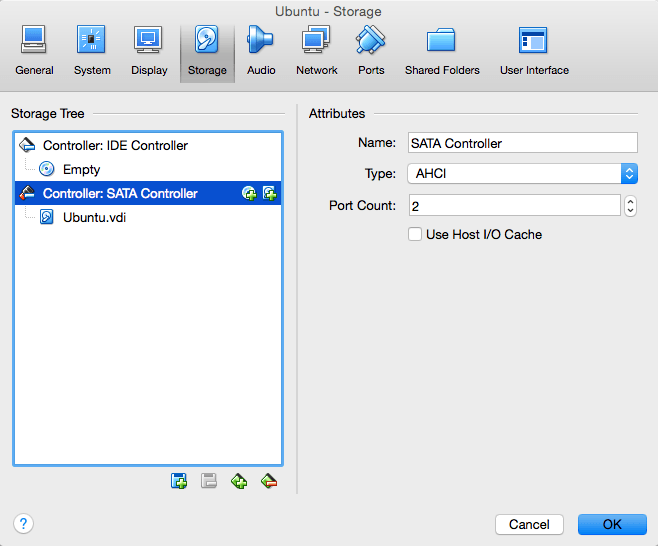Select the IDE Controller tree row

pyautogui.click(x=148, y=145)
